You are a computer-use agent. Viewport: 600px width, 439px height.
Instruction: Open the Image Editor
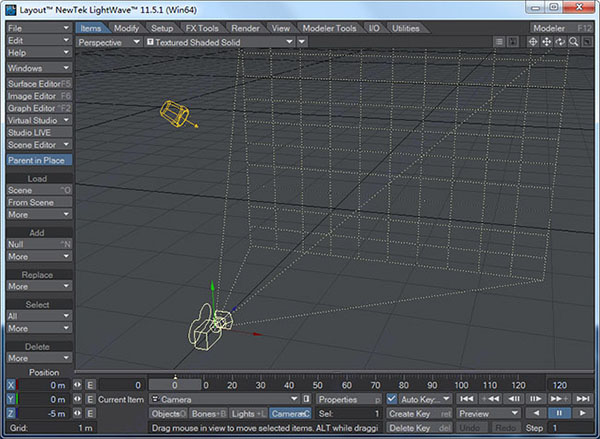coord(39,96)
